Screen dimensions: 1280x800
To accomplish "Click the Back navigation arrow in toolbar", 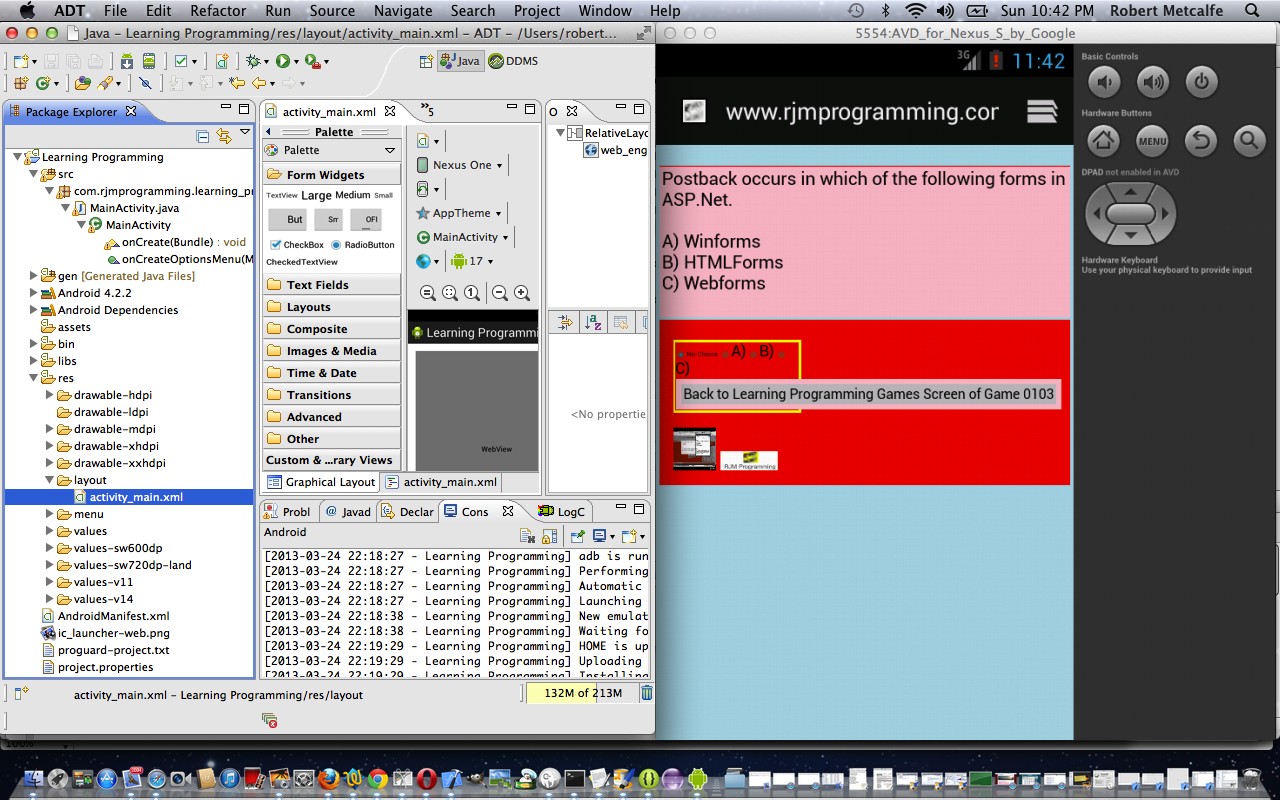I will pyautogui.click(x=258, y=84).
